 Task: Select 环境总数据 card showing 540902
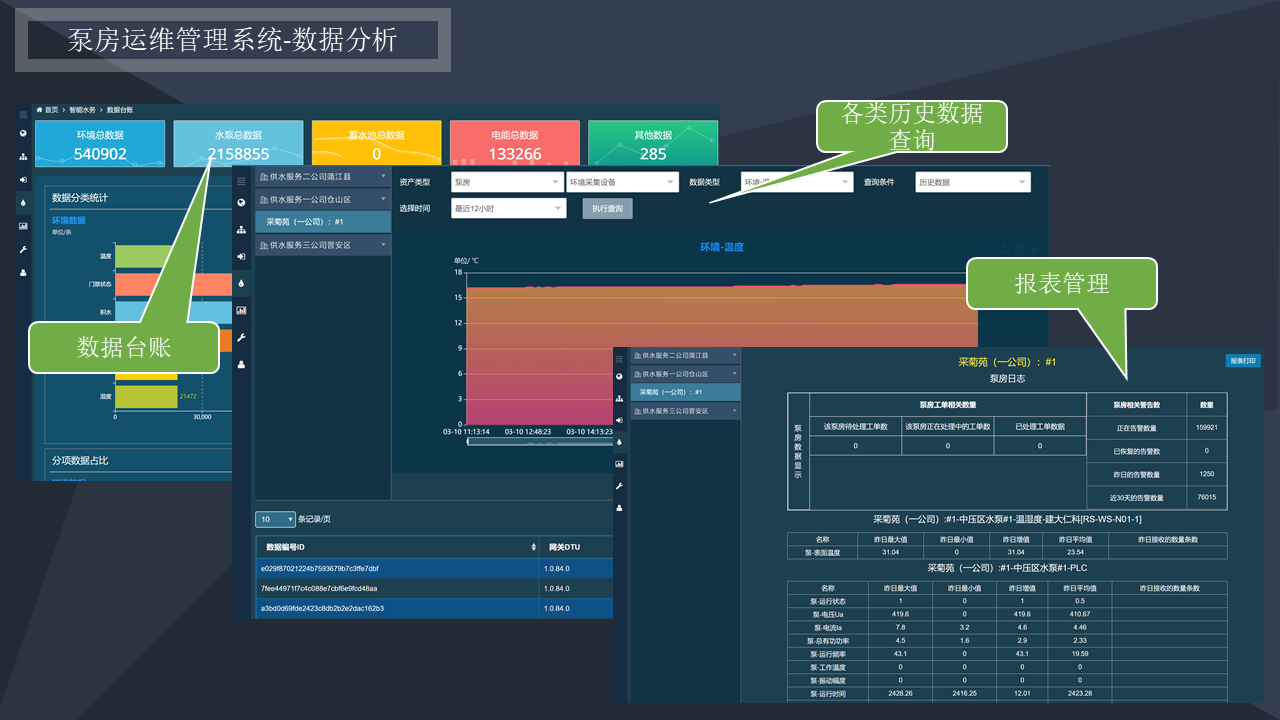pyautogui.click(x=100, y=143)
